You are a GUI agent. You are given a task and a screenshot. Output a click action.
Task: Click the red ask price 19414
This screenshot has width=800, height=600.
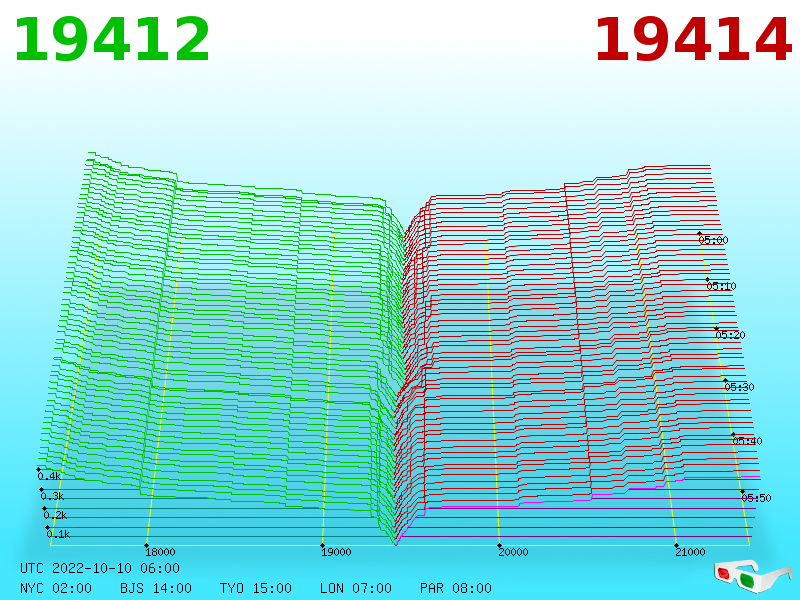(x=693, y=40)
